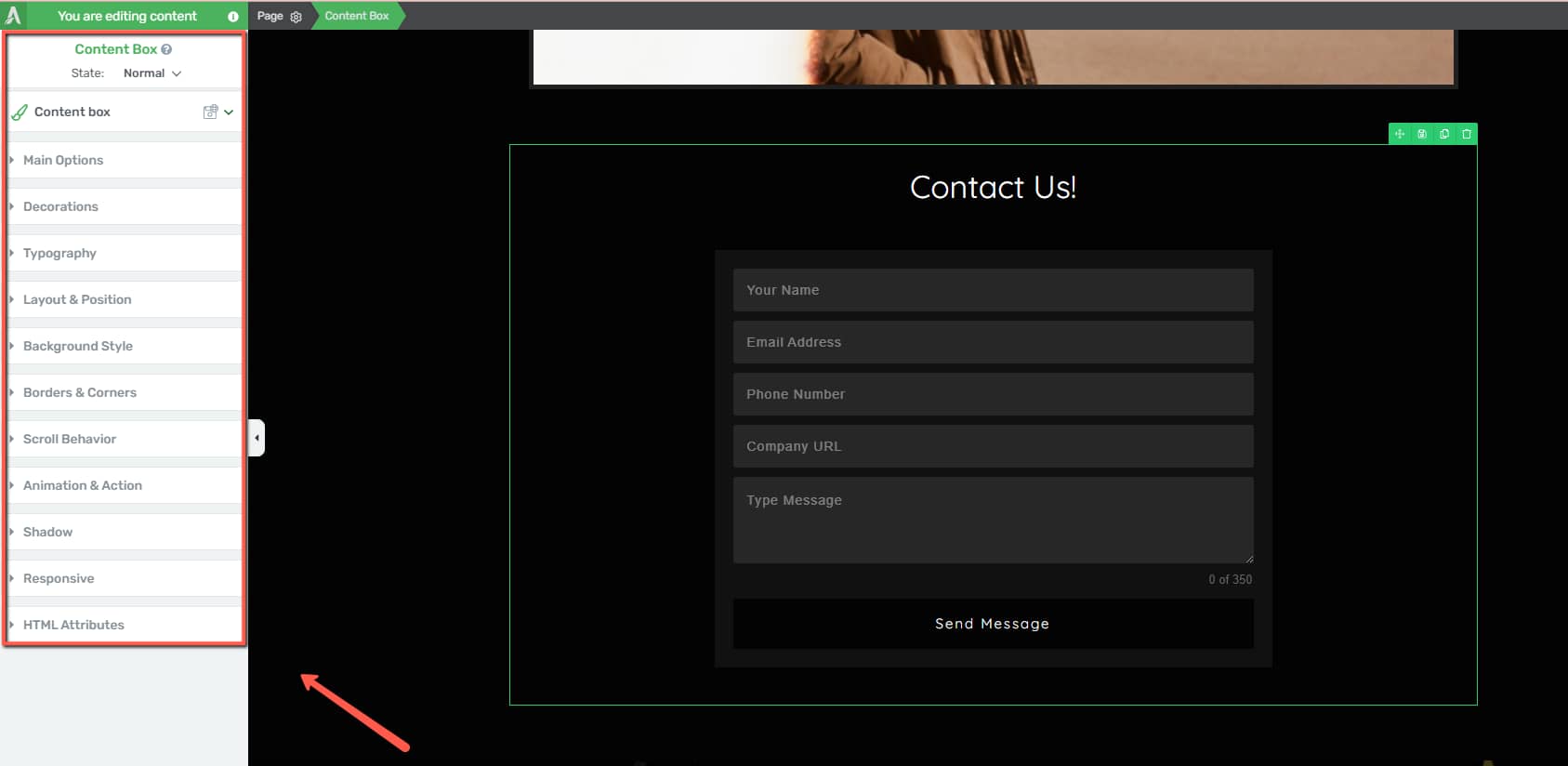Open the State Normal dropdown
1568x766 pixels.
tap(152, 73)
